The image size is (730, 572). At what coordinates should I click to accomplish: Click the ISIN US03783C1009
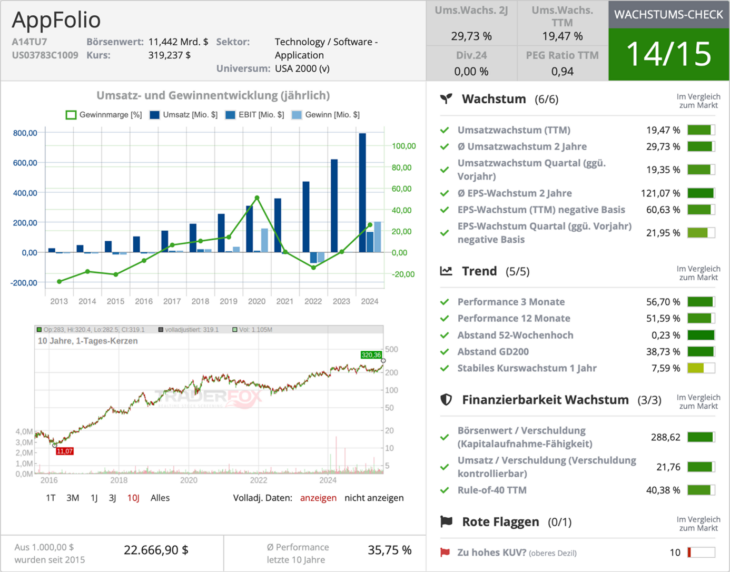pos(45,55)
